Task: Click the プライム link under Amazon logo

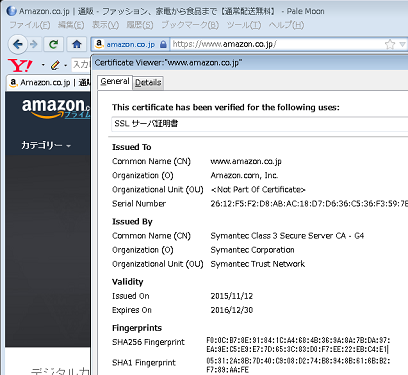Action: [77, 115]
